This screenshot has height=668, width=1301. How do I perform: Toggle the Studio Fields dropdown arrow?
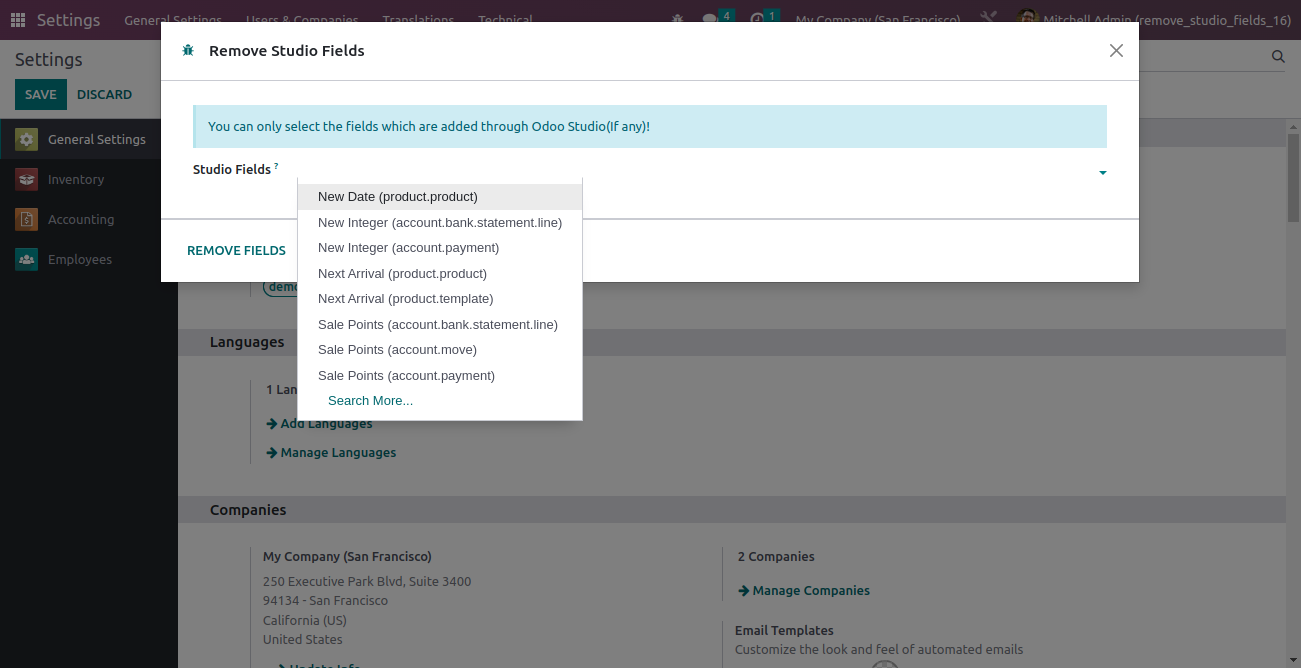pyautogui.click(x=1102, y=173)
